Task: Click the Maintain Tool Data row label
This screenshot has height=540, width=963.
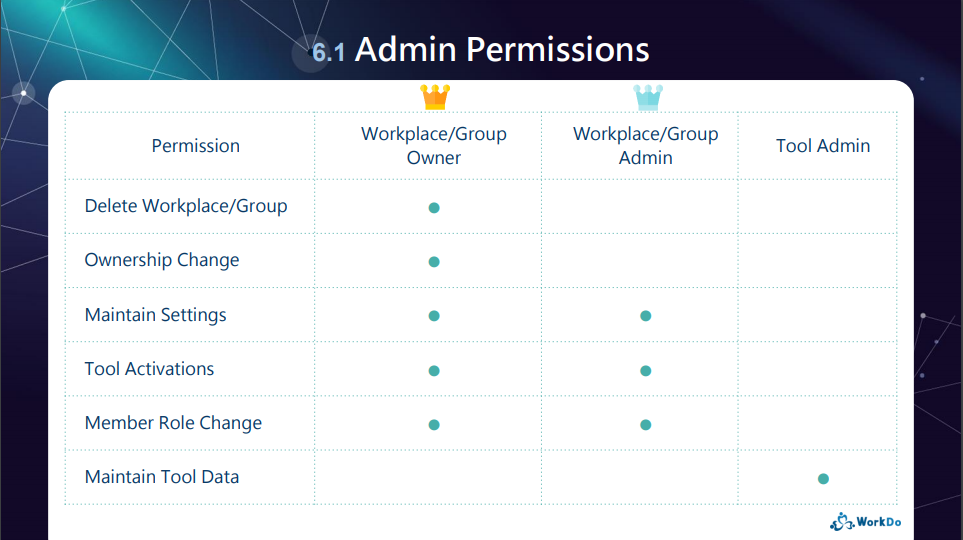Action: [162, 477]
